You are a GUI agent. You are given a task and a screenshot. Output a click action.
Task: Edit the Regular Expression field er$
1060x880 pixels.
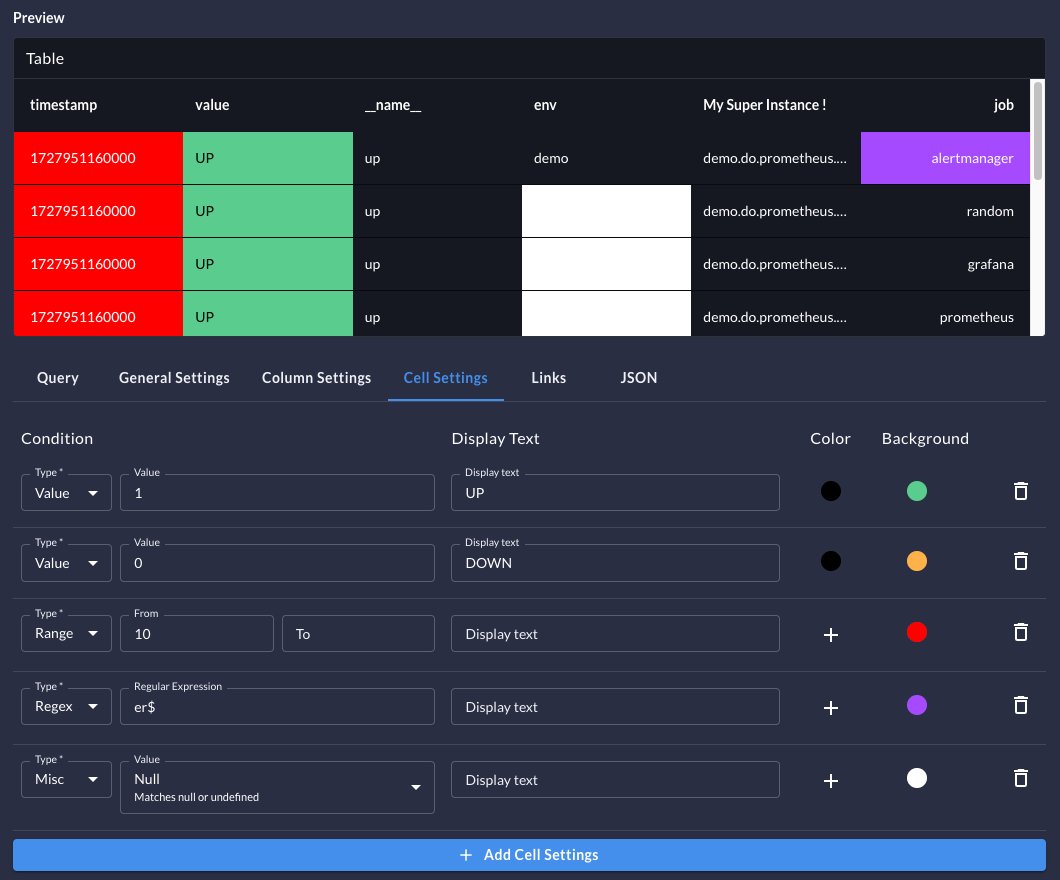[x=277, y=706]
